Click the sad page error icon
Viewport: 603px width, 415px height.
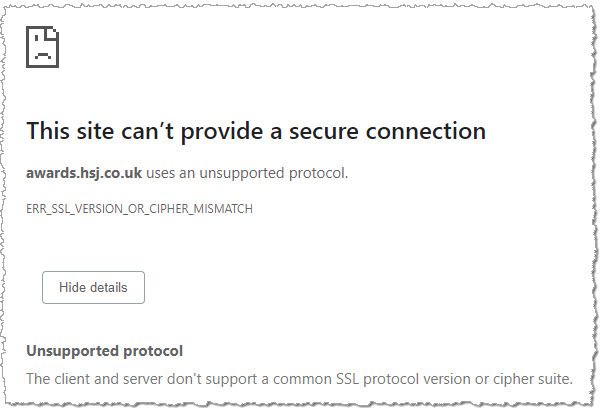coord(42,47)
